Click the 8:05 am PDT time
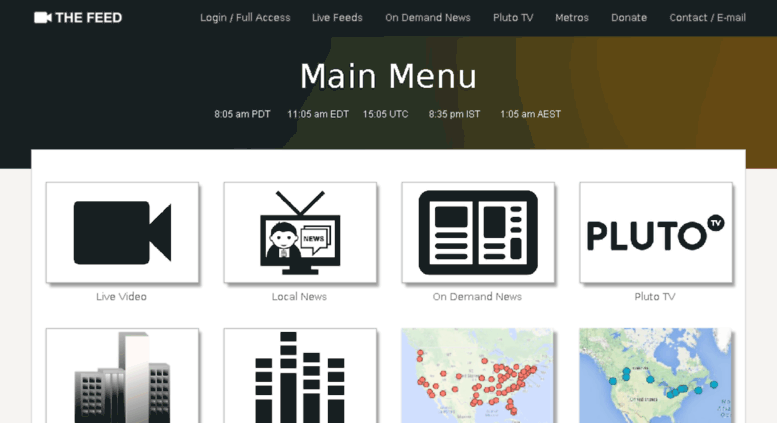Viewport: 777px width, 423px height. coord(242,114)
